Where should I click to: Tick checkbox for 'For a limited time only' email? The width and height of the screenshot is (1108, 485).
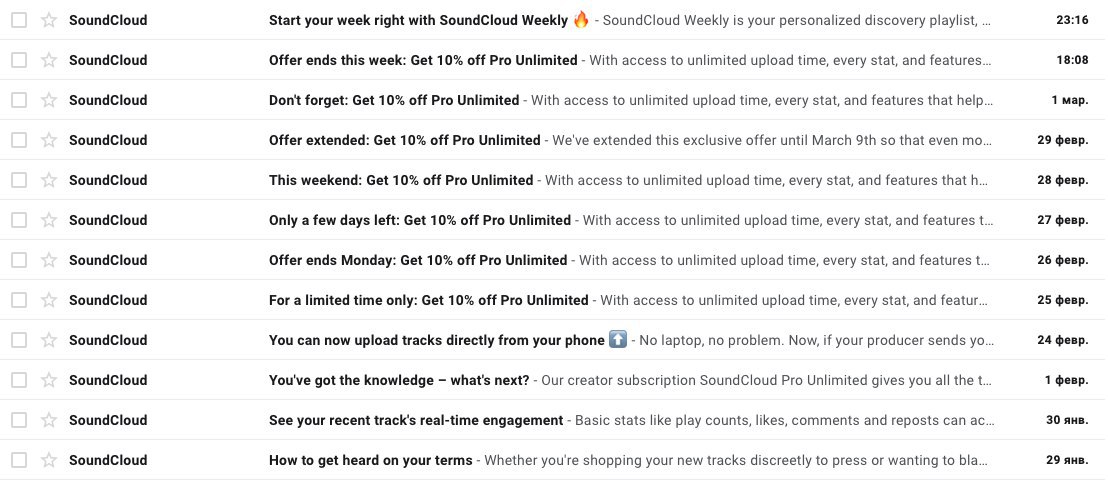[x=19, y=300]
